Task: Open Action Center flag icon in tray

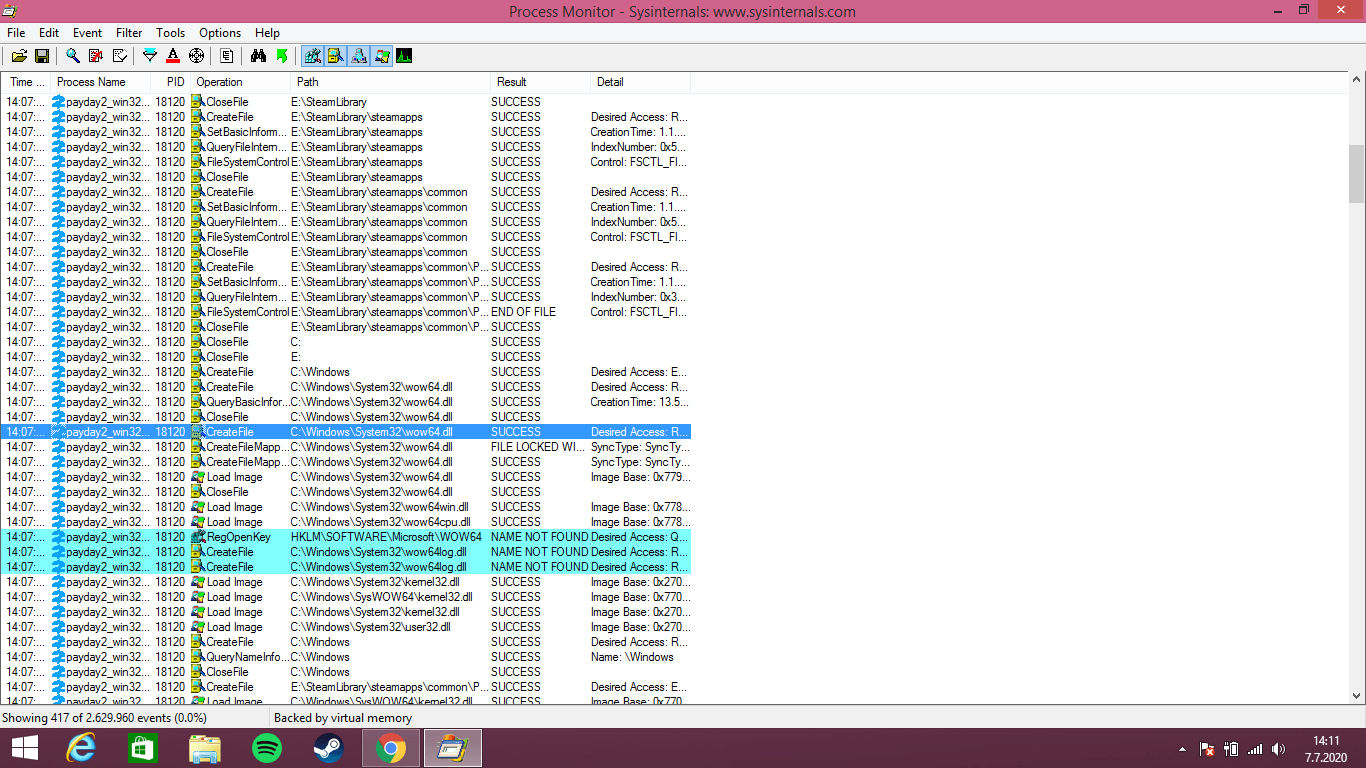Action: tap(1207, 749)
